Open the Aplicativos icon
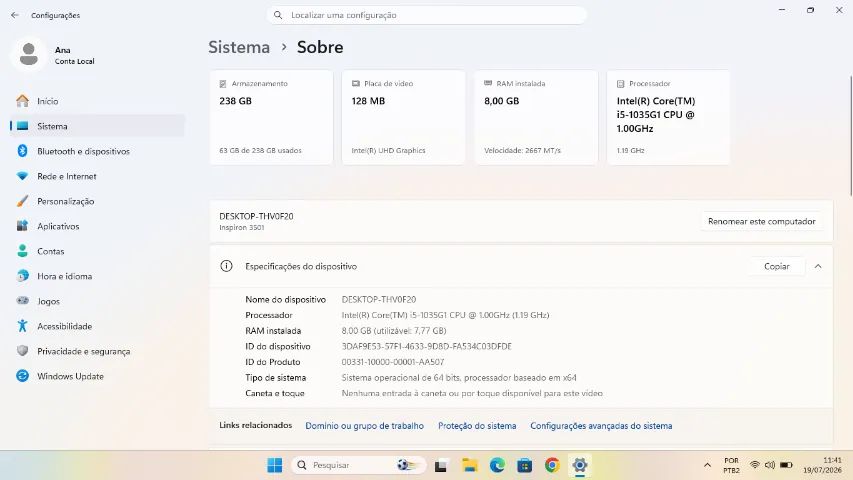The width and height of the screenshot is (853, 480). (x=22, y=226)
